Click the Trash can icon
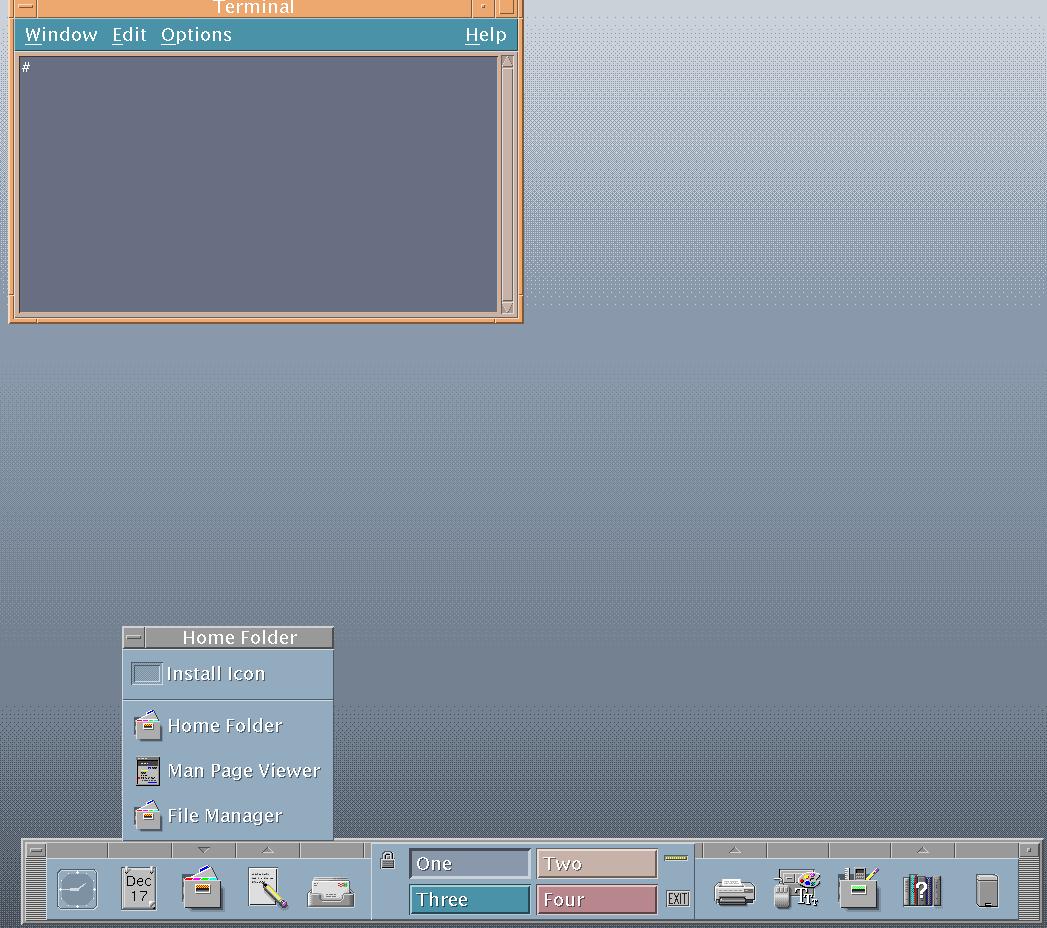The image size is (1047, 928). [x=986, y=889]
